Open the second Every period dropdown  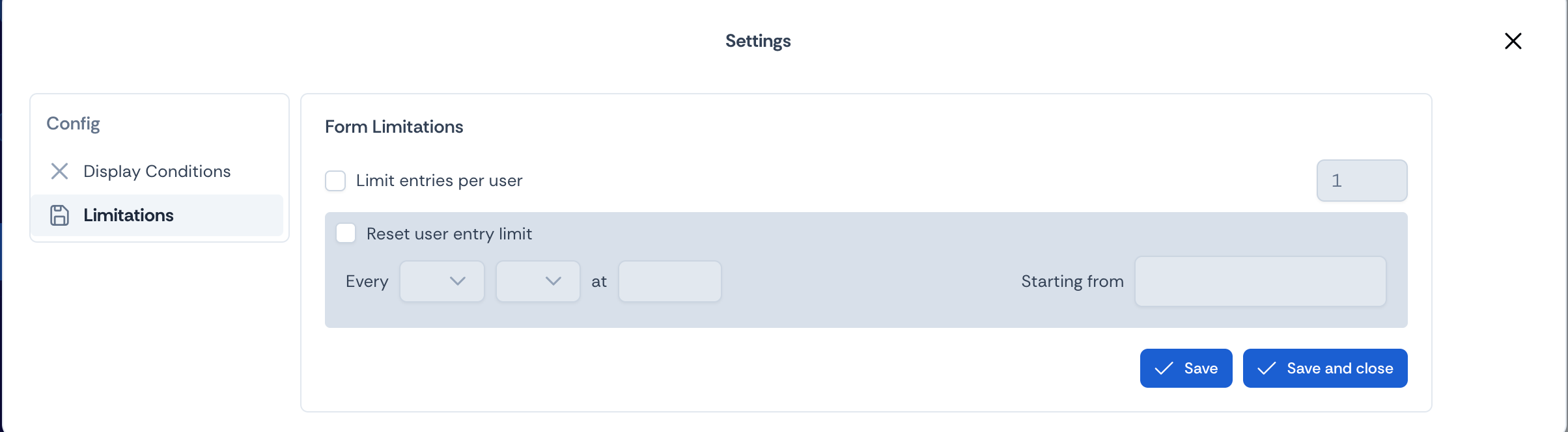tap(538, 281)
